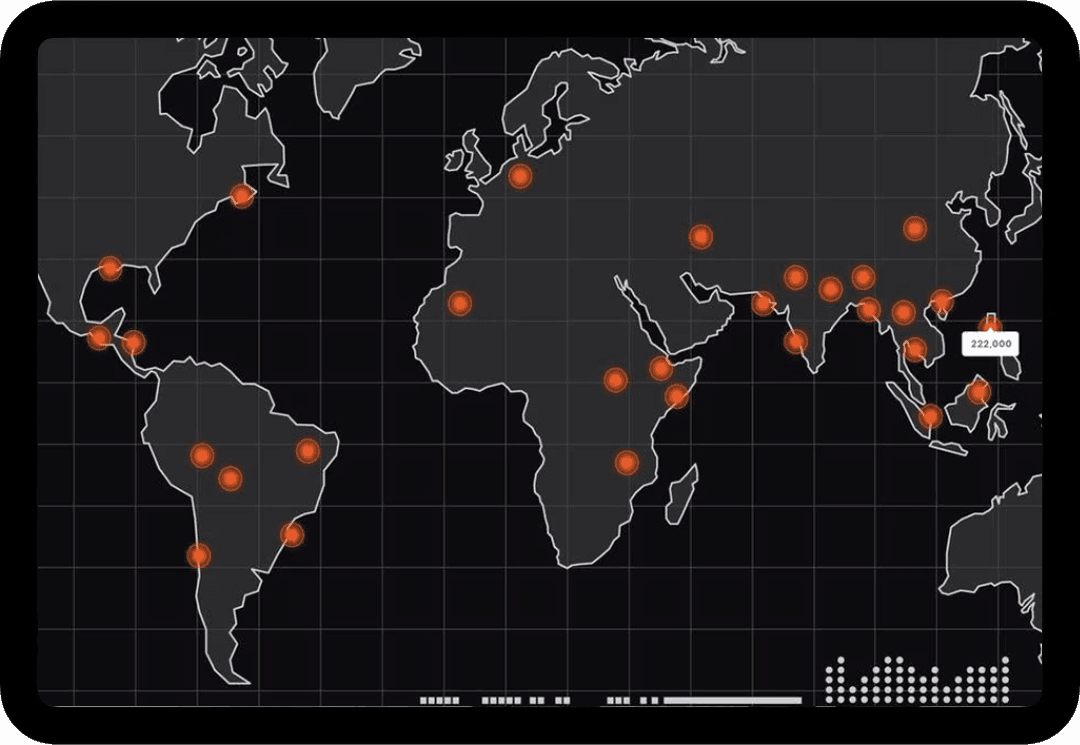Image resolution: width=1080 pixels, height=745 pixels.
Task: Click the Central Asia marker near the Caspian
Action: pos(701,237)
